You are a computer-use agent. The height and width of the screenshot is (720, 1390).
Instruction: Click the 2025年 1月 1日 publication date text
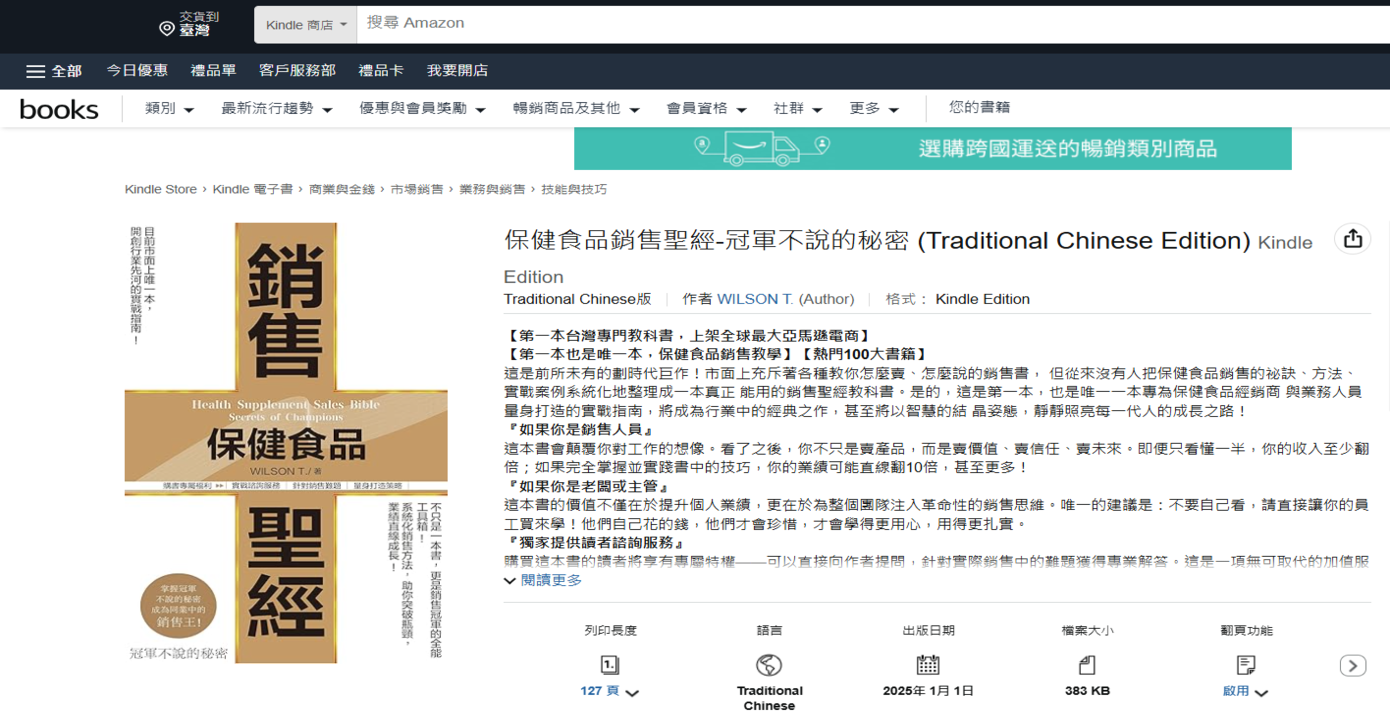pyautogui.click(x=928, y=691)
